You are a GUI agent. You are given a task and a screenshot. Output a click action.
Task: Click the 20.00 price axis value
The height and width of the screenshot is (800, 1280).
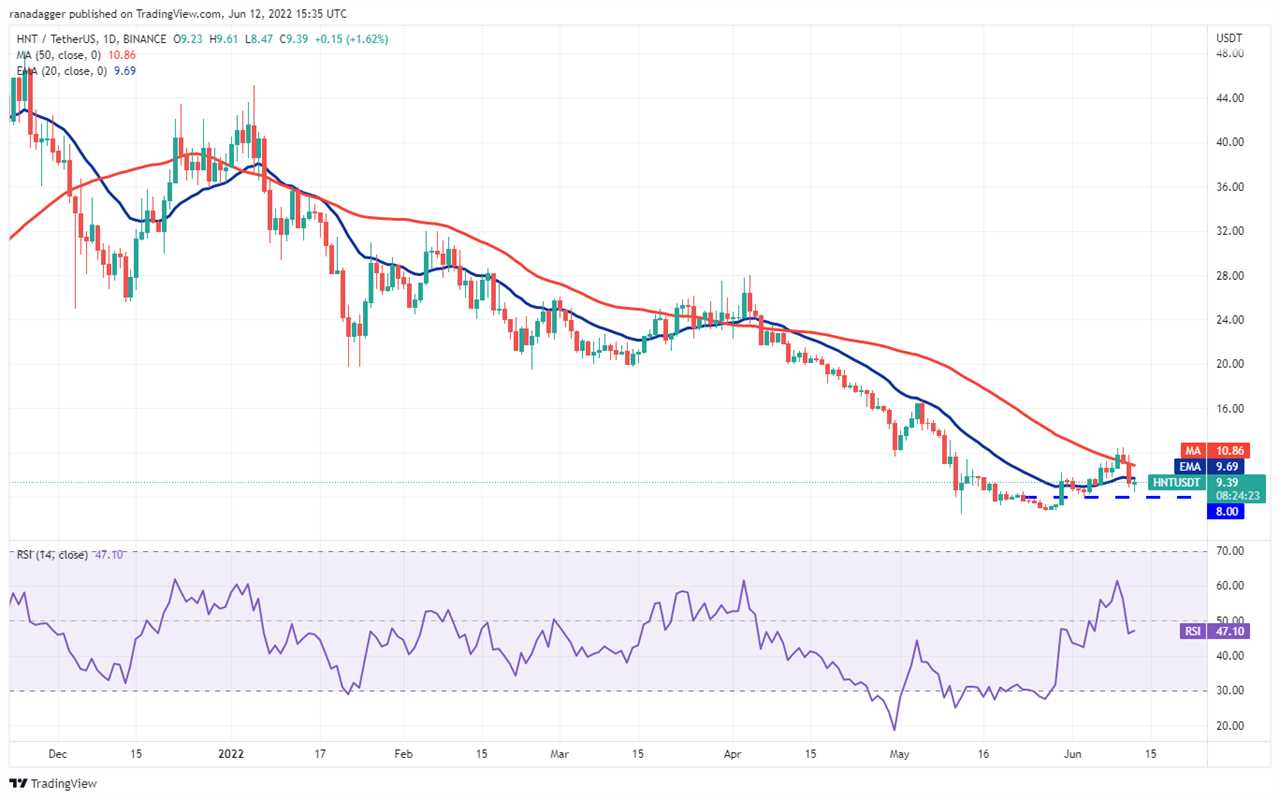click(1229, 364)
